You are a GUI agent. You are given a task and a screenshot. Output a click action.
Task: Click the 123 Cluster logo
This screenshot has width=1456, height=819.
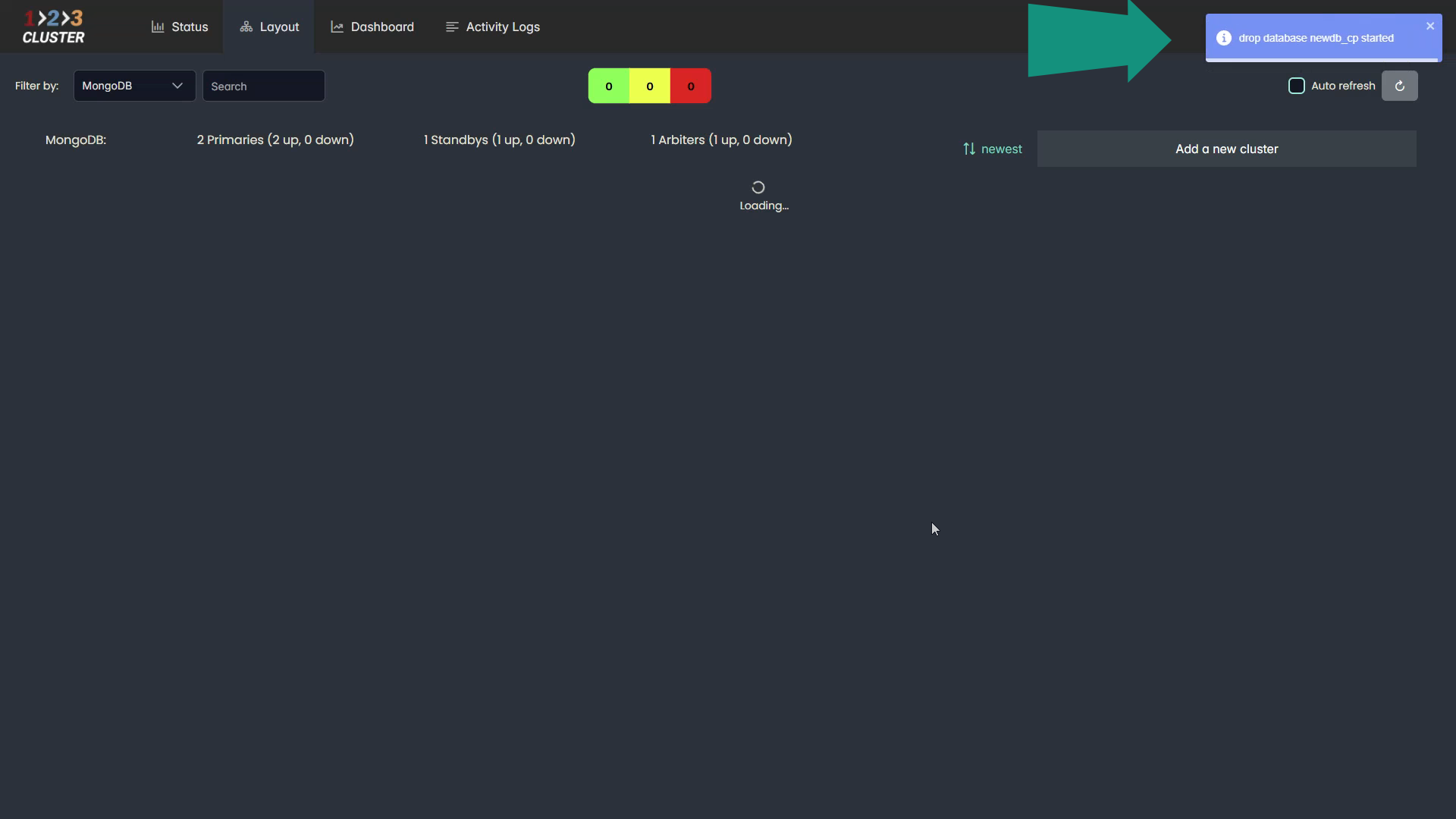coord(53,27)
